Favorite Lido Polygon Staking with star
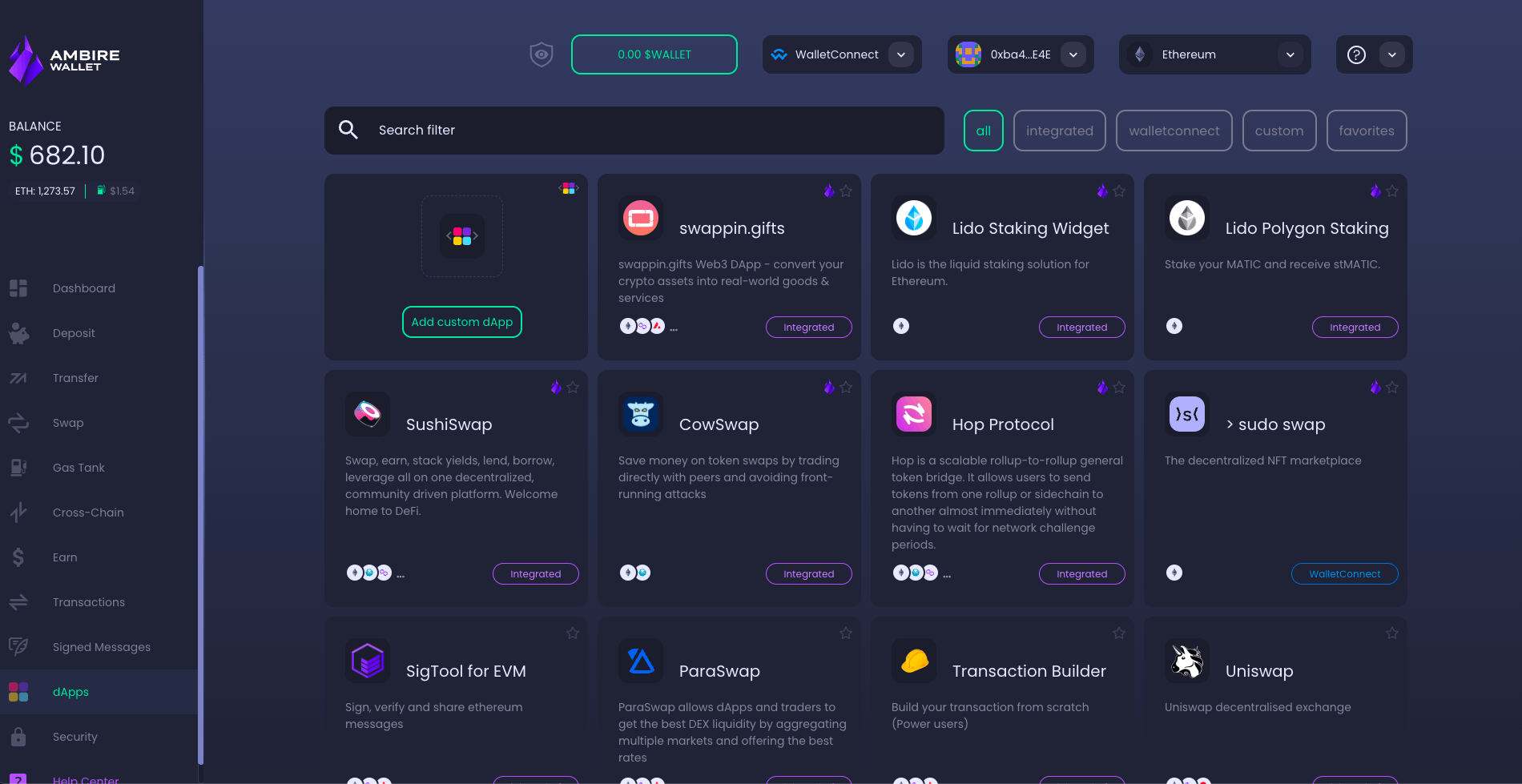Screen dimensions: 1522x784 click(1392, 191)
